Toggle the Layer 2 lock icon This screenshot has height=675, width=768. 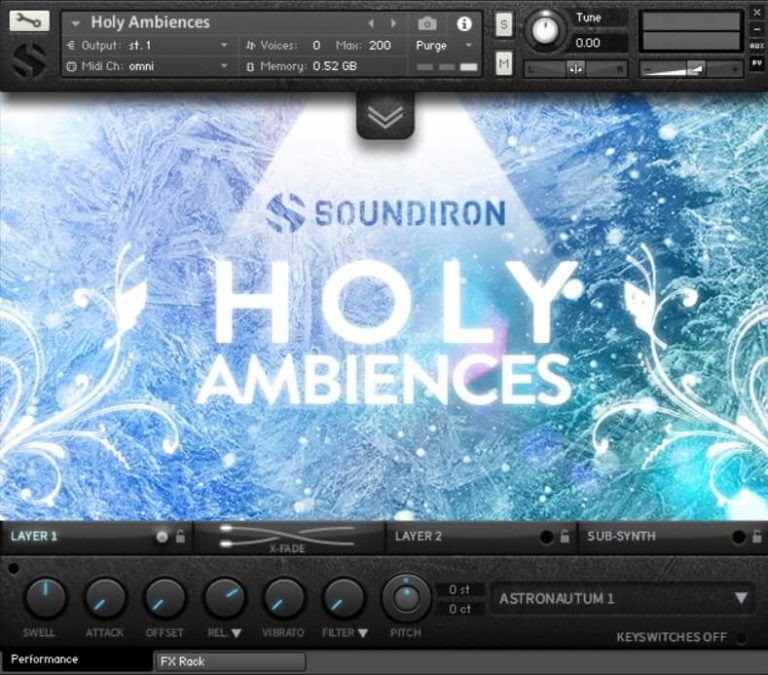tap(565, 536)
